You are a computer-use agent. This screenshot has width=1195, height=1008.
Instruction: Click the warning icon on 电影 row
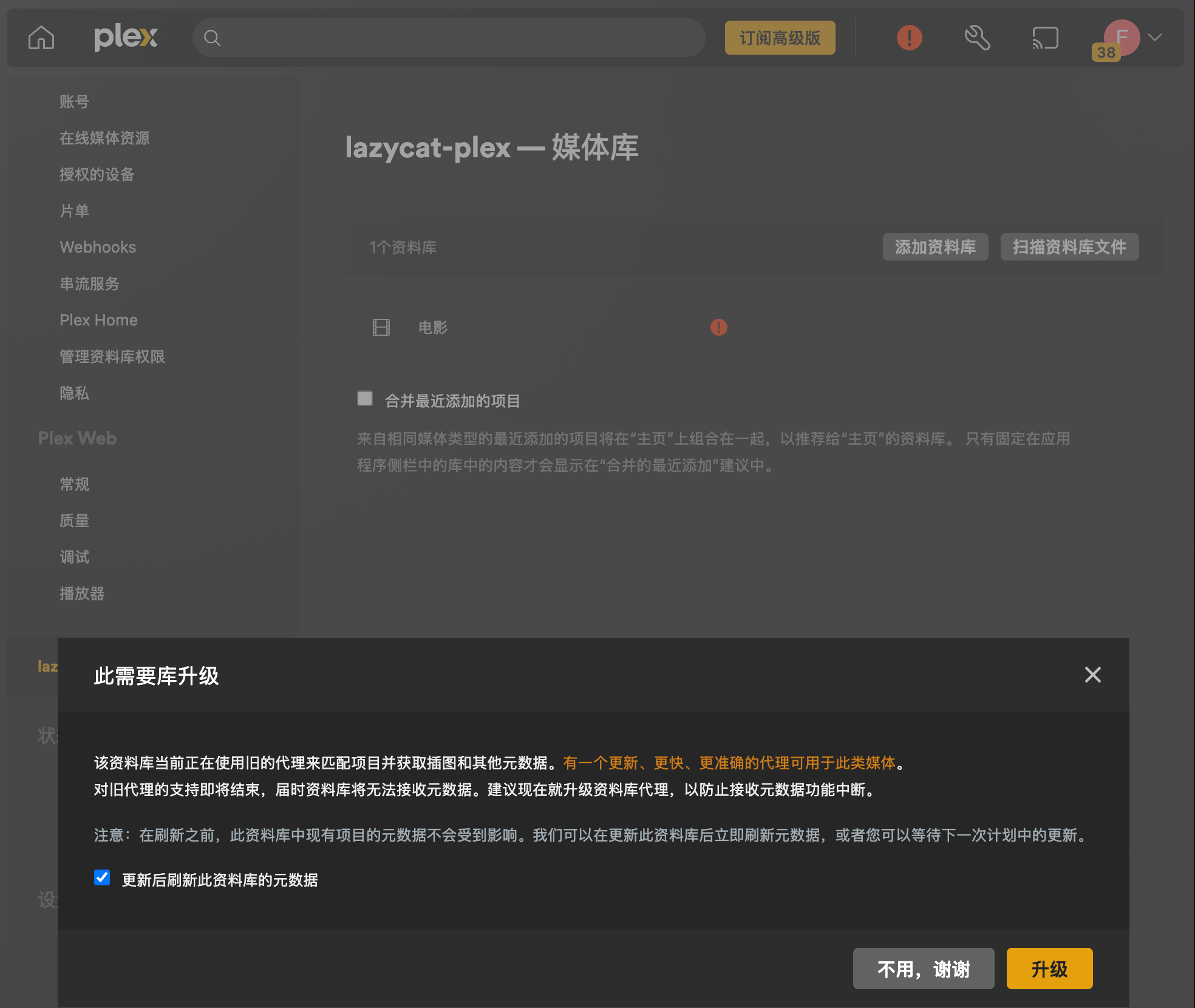point(718,327)
